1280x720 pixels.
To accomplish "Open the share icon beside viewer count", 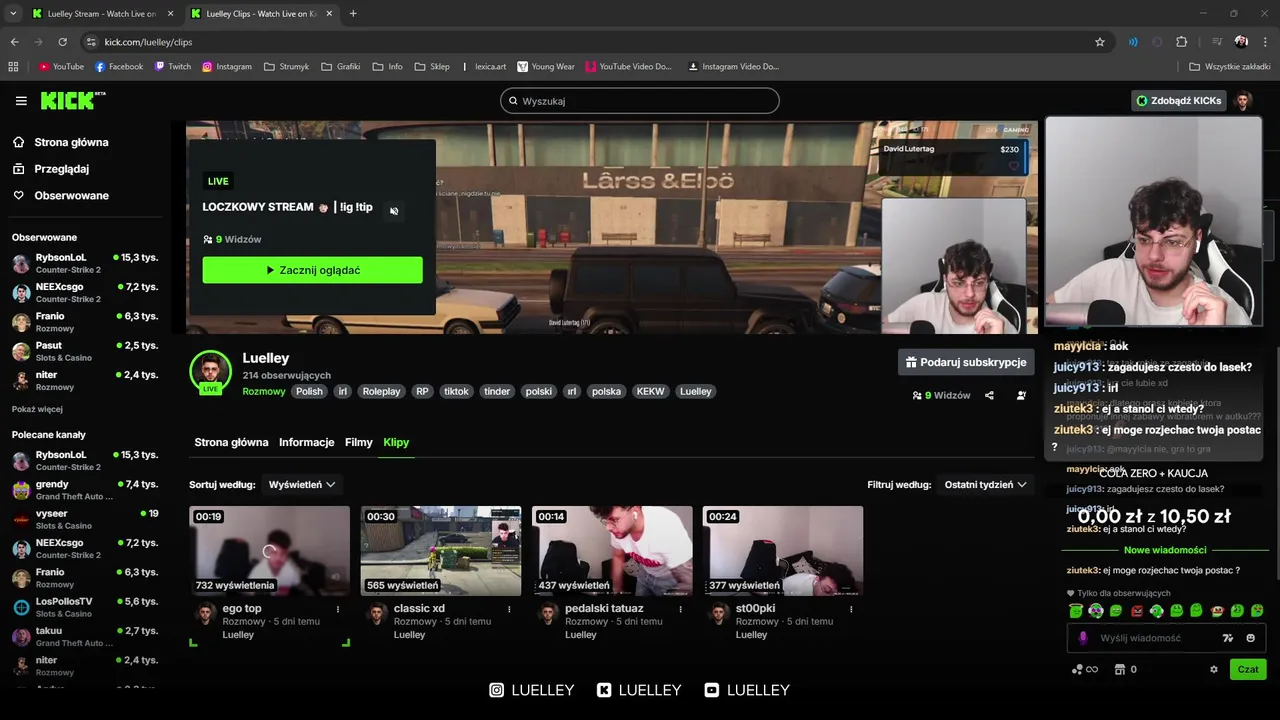I will coord(989,395).
